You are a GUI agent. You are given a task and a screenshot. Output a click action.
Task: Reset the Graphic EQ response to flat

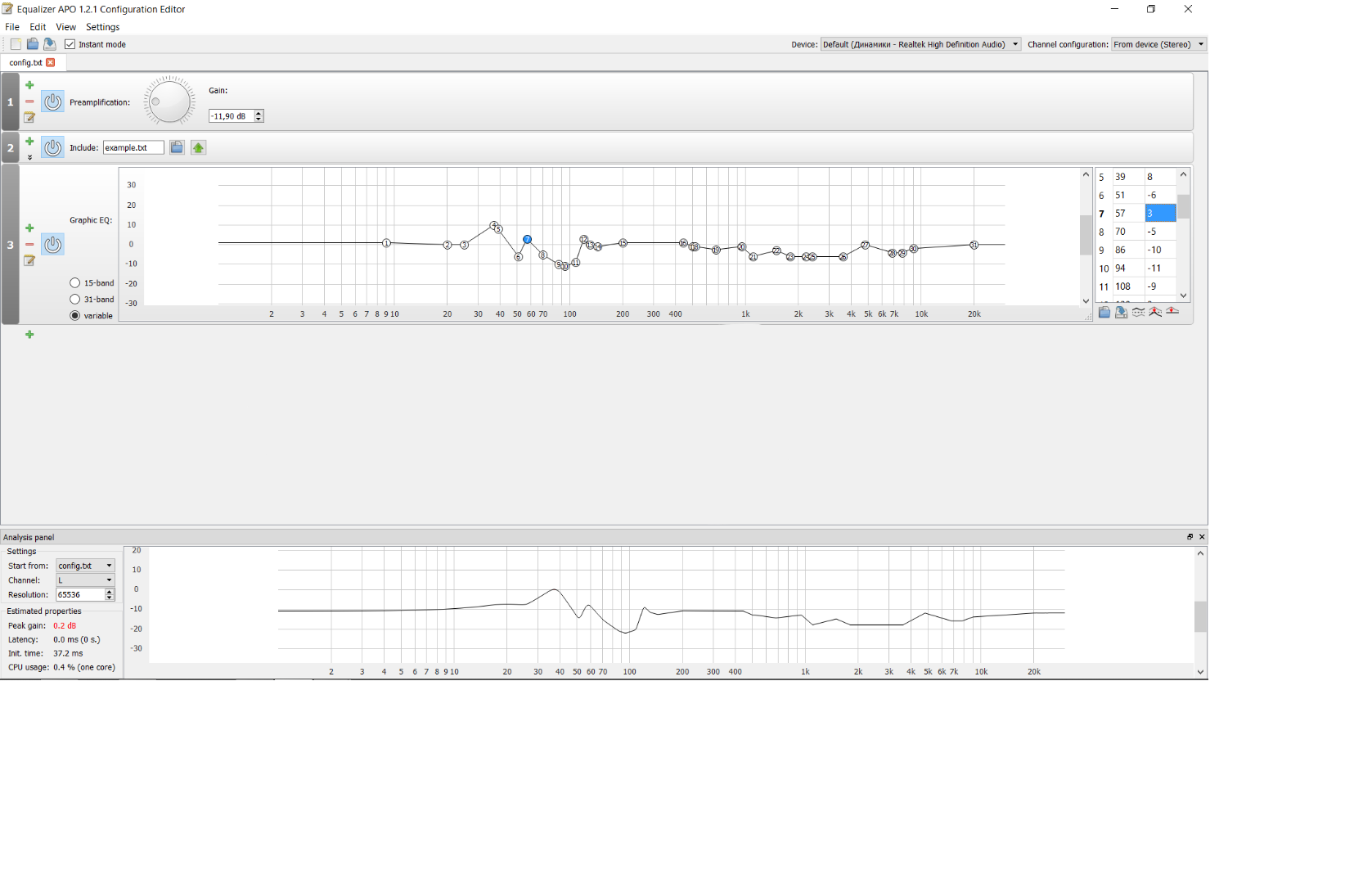[x=1172, y=312]
